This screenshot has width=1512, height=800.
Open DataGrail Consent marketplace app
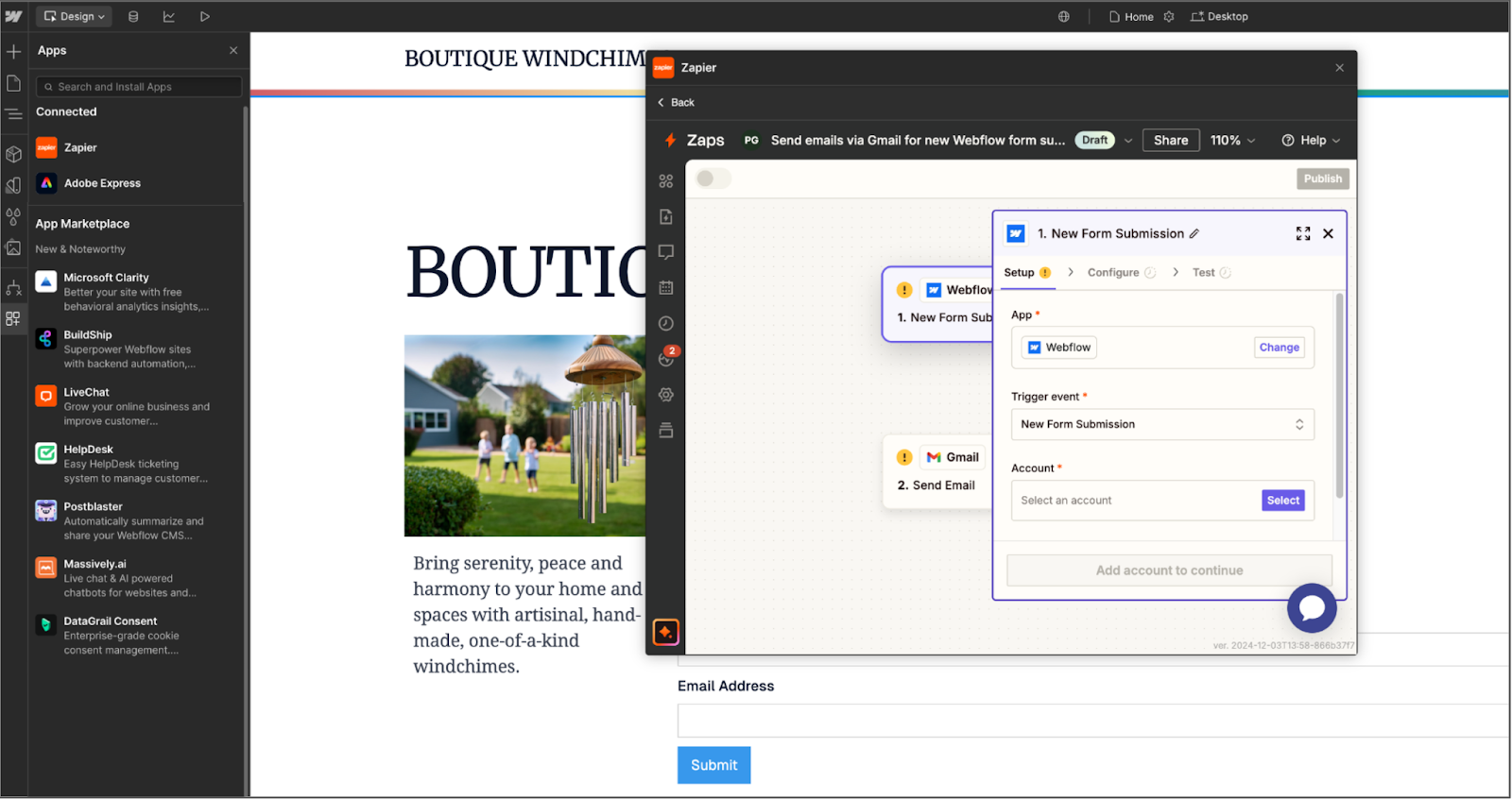[x=138, y=636]
